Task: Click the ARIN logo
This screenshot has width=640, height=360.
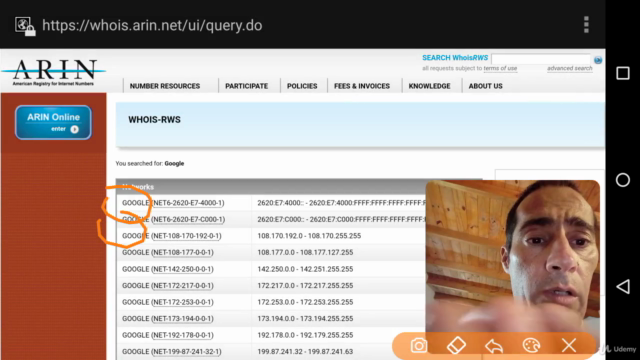Action: point(53,72)
